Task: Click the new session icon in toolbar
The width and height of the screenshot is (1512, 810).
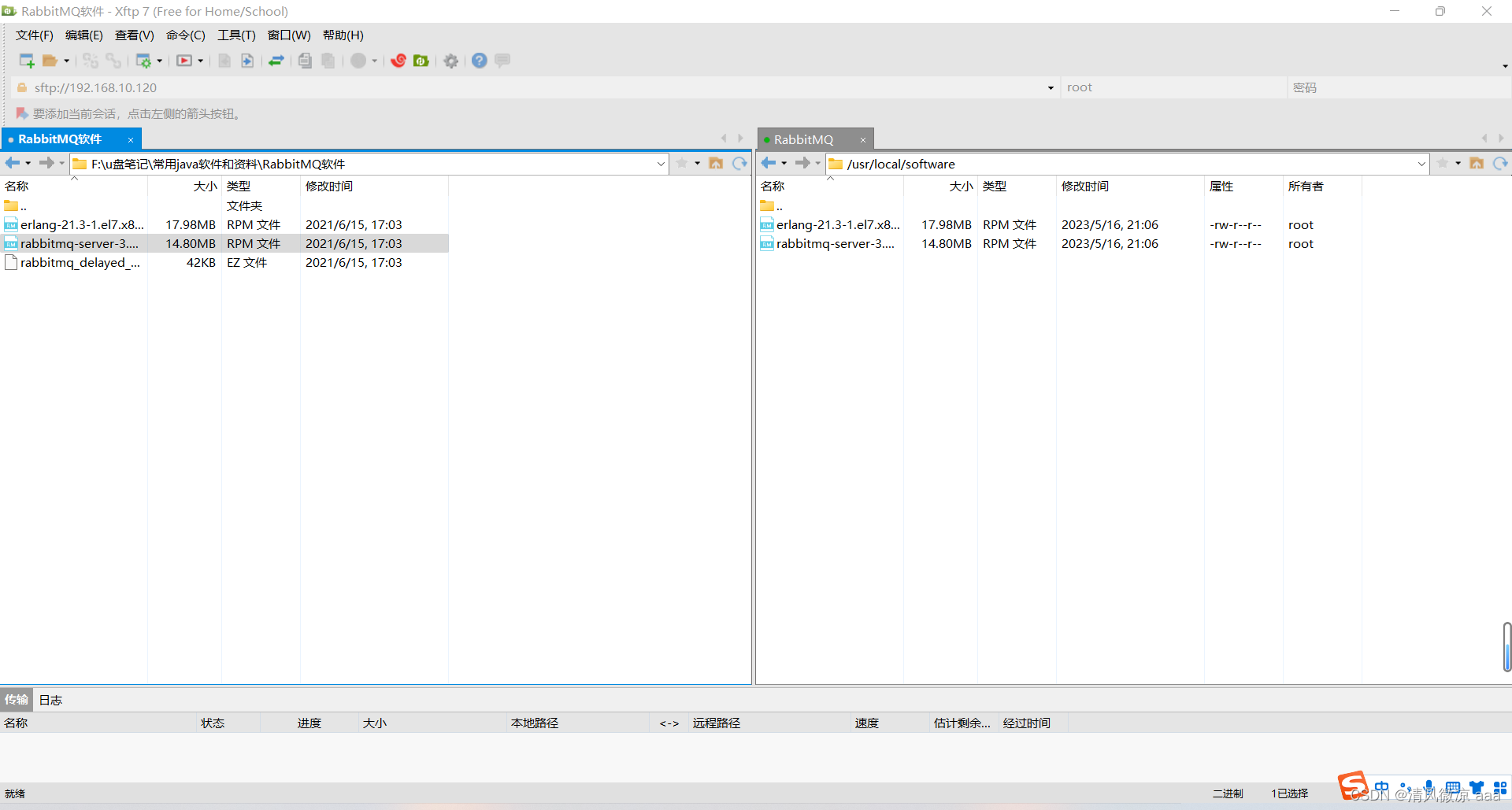Action: click(27, 61)
